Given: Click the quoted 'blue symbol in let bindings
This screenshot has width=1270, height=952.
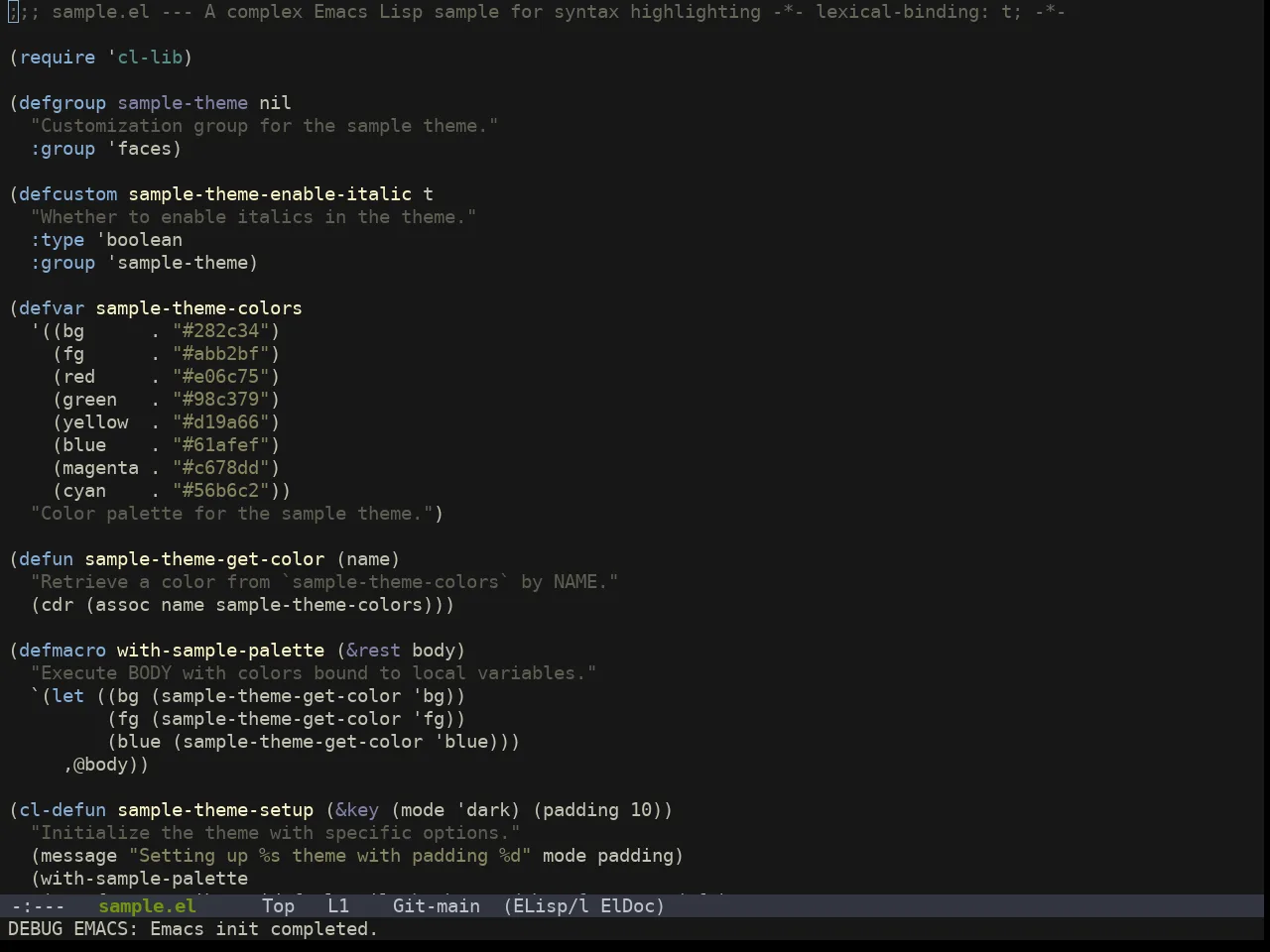Looking at the screenshot, I should (461, 742).
